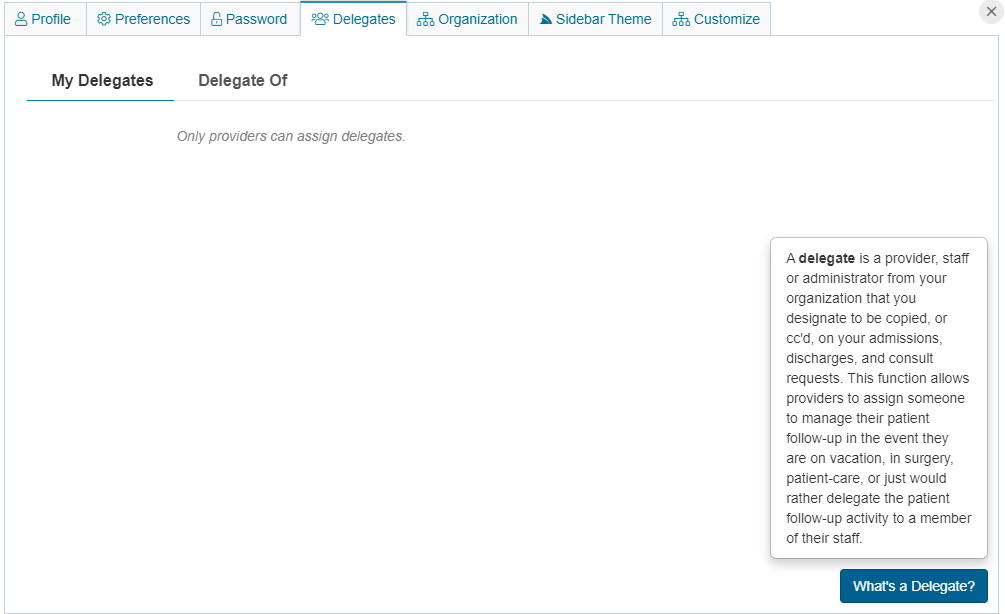
Task: Open the Profile tab
Action: pyautogui.click(x=51, y=19)
